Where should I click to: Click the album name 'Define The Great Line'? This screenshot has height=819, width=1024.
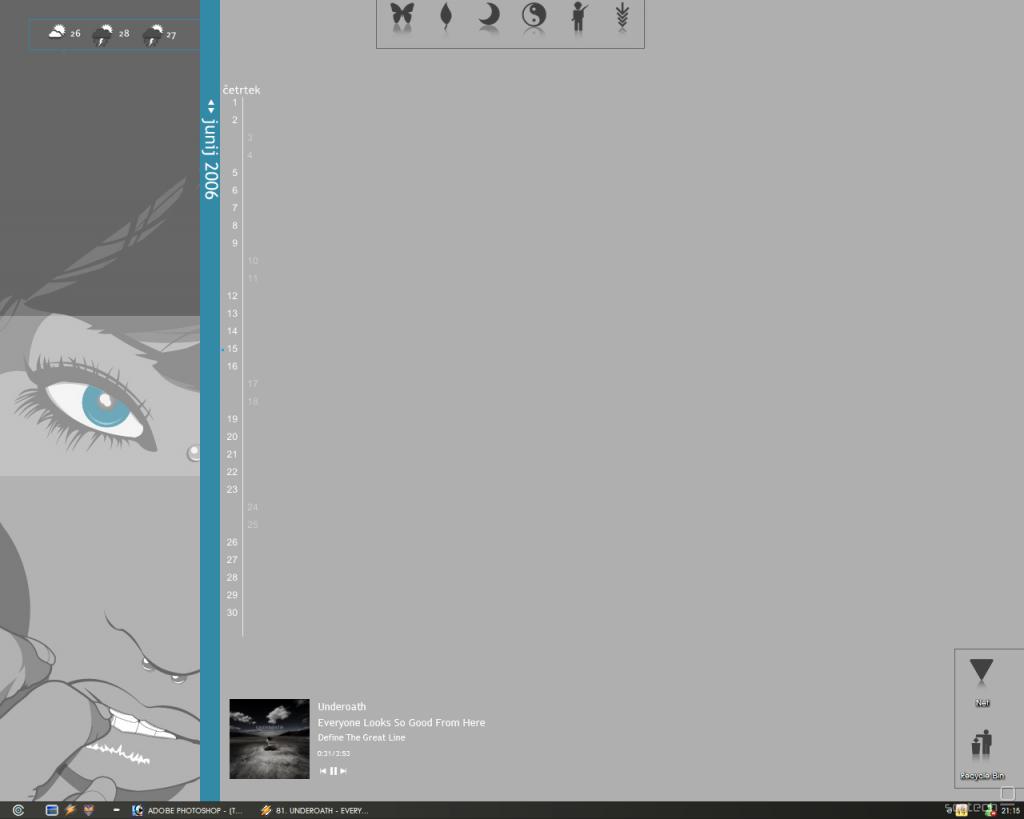(361, 737)
